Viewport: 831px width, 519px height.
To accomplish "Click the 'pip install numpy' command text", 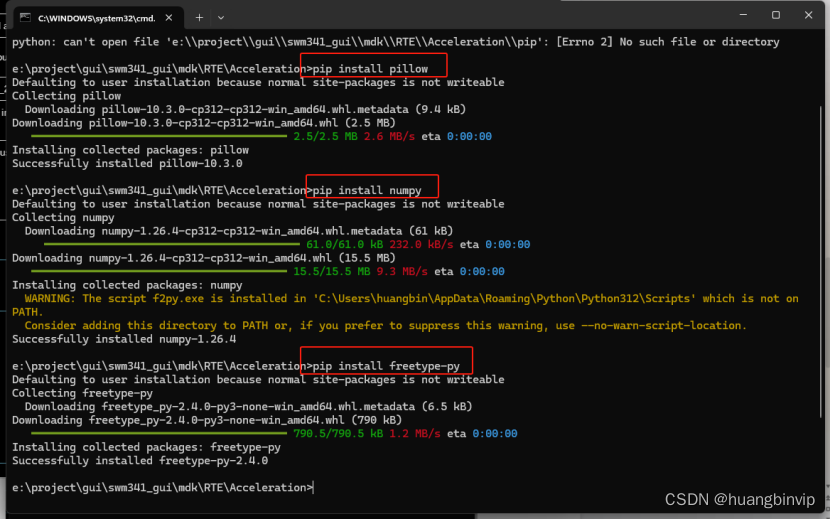I will coord(367,190).
